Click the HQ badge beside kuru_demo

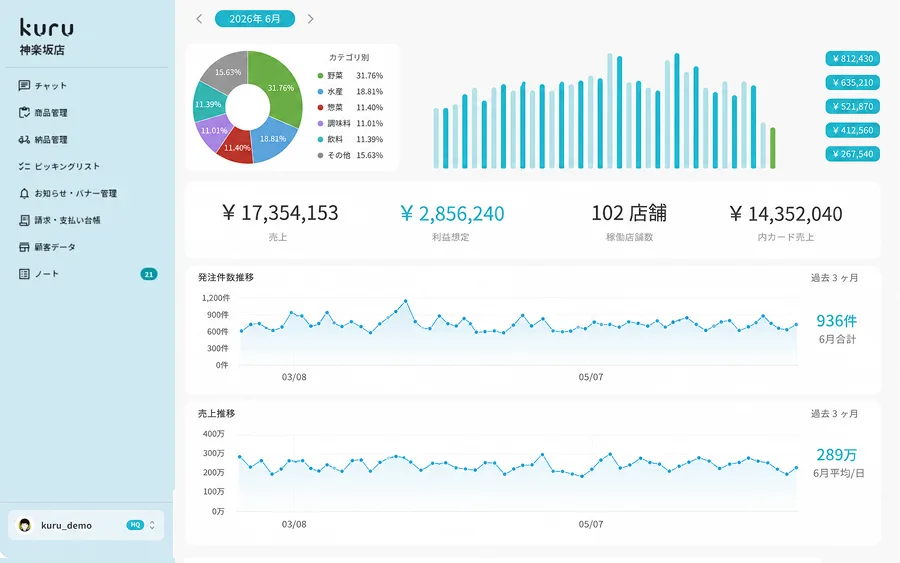135,525
